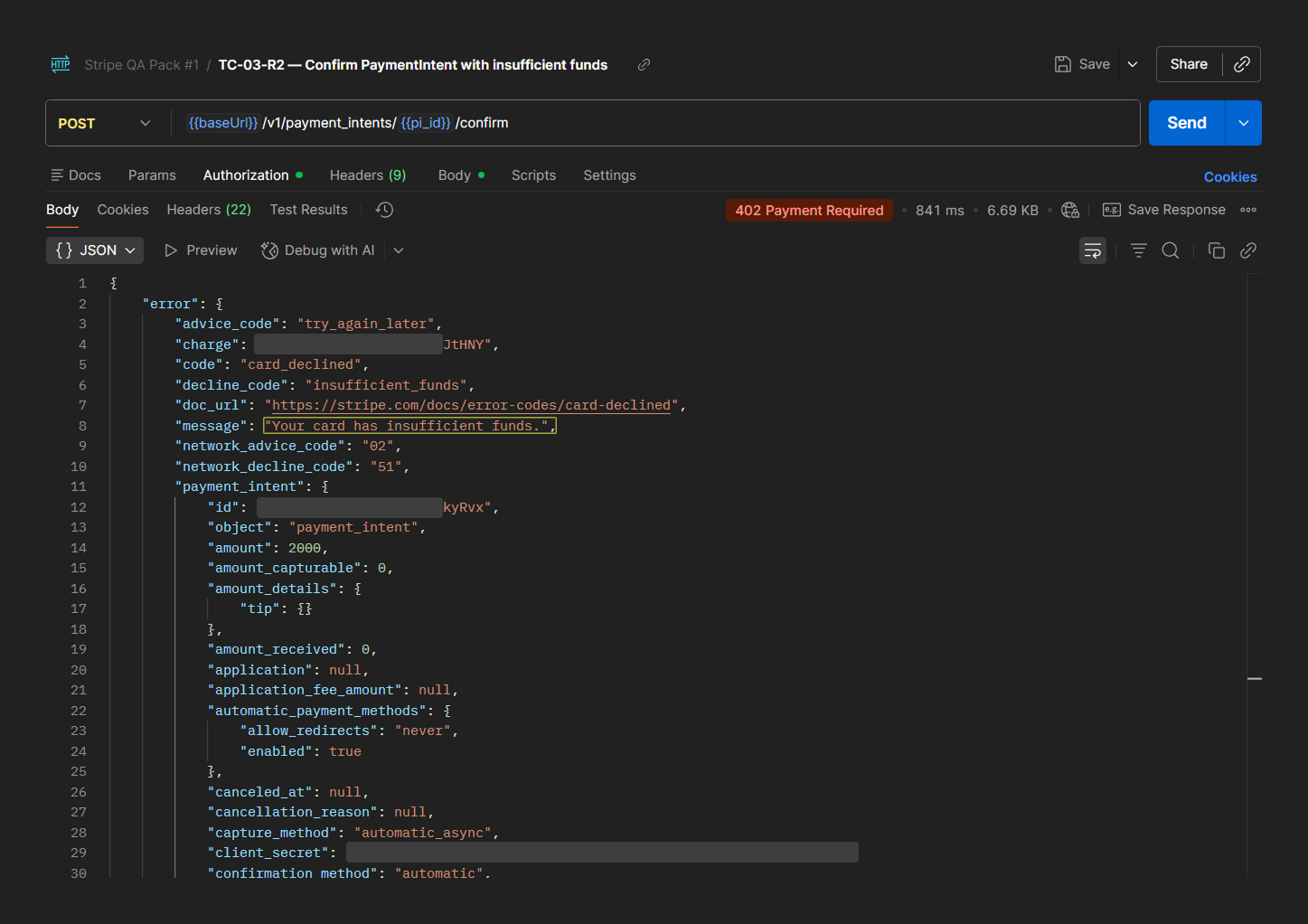
Task: View the Test Results tab
Action: point(308,210)
